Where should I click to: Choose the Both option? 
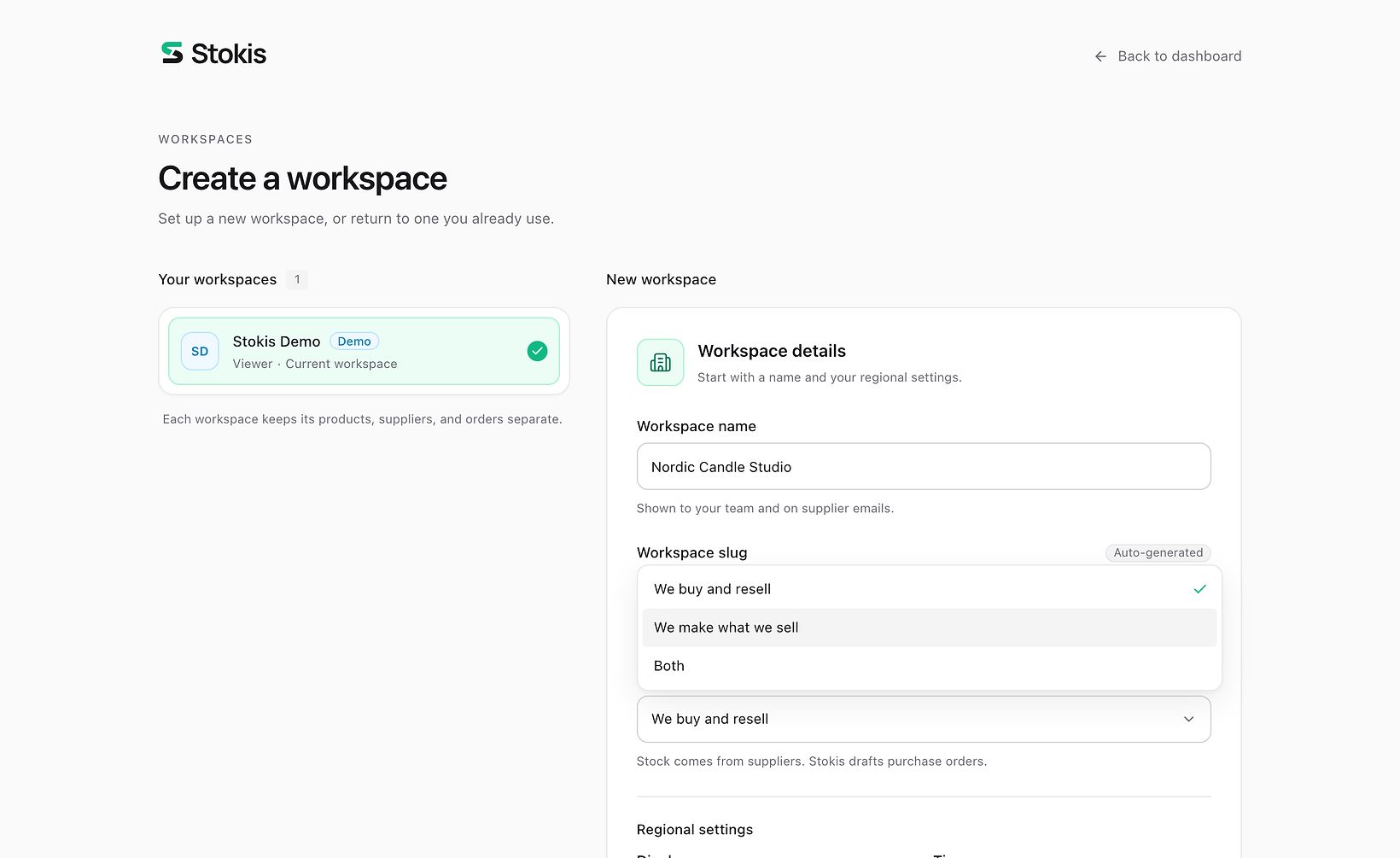929,666
